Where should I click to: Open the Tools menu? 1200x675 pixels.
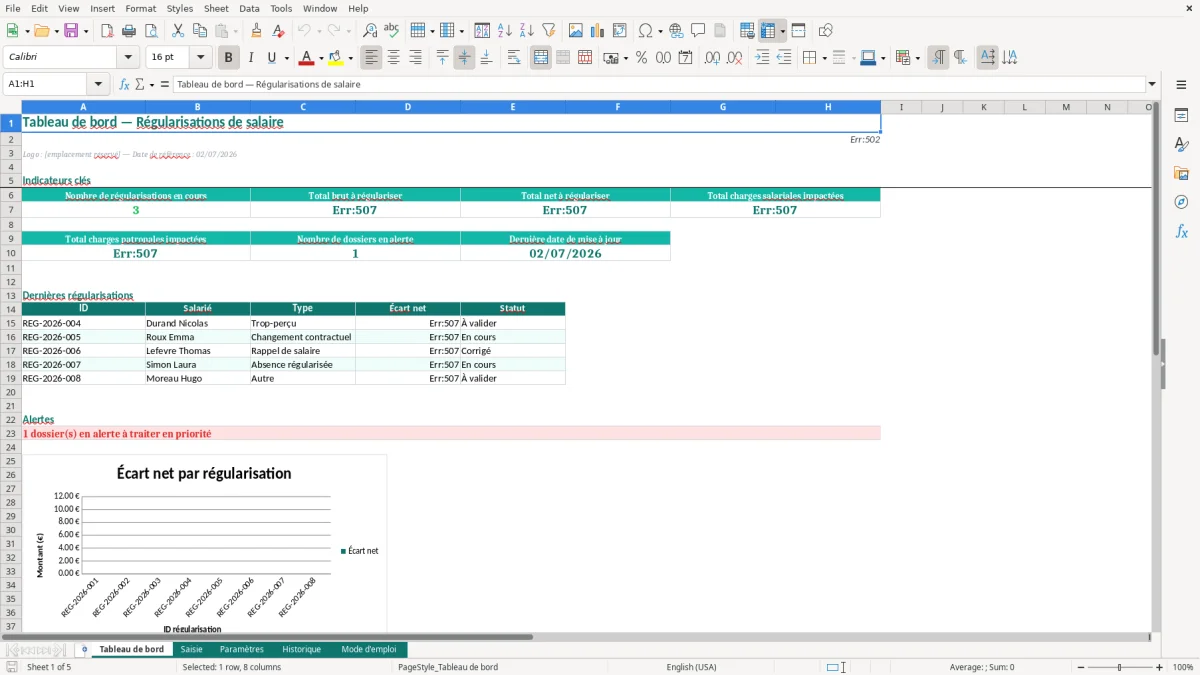281,8
